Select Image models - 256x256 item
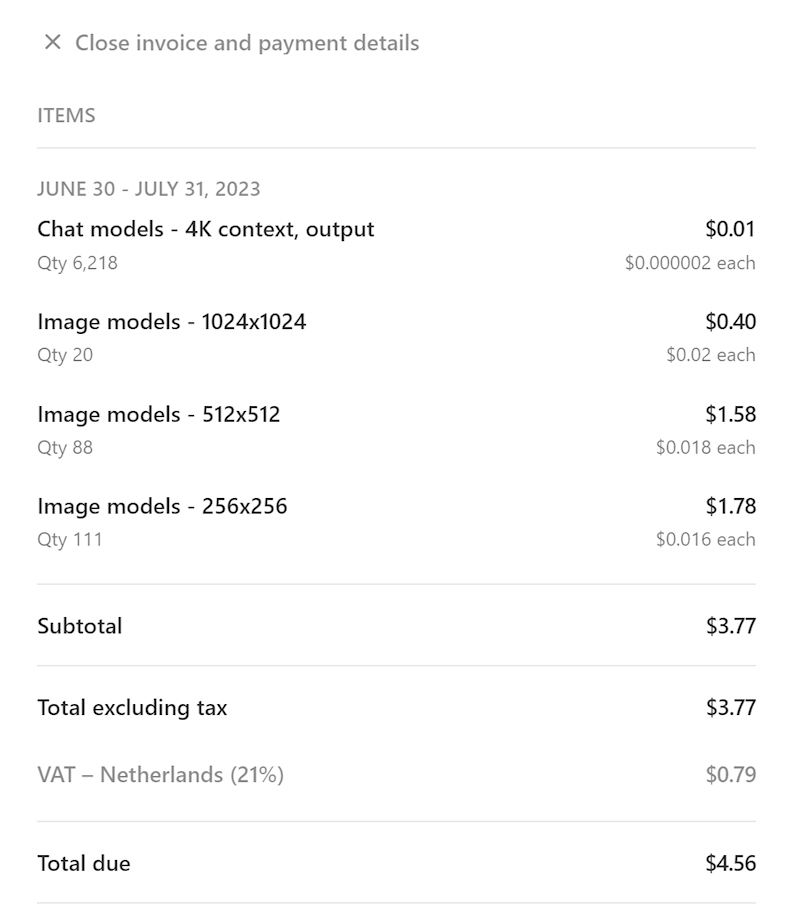800x919 pixels. point(162,506)
